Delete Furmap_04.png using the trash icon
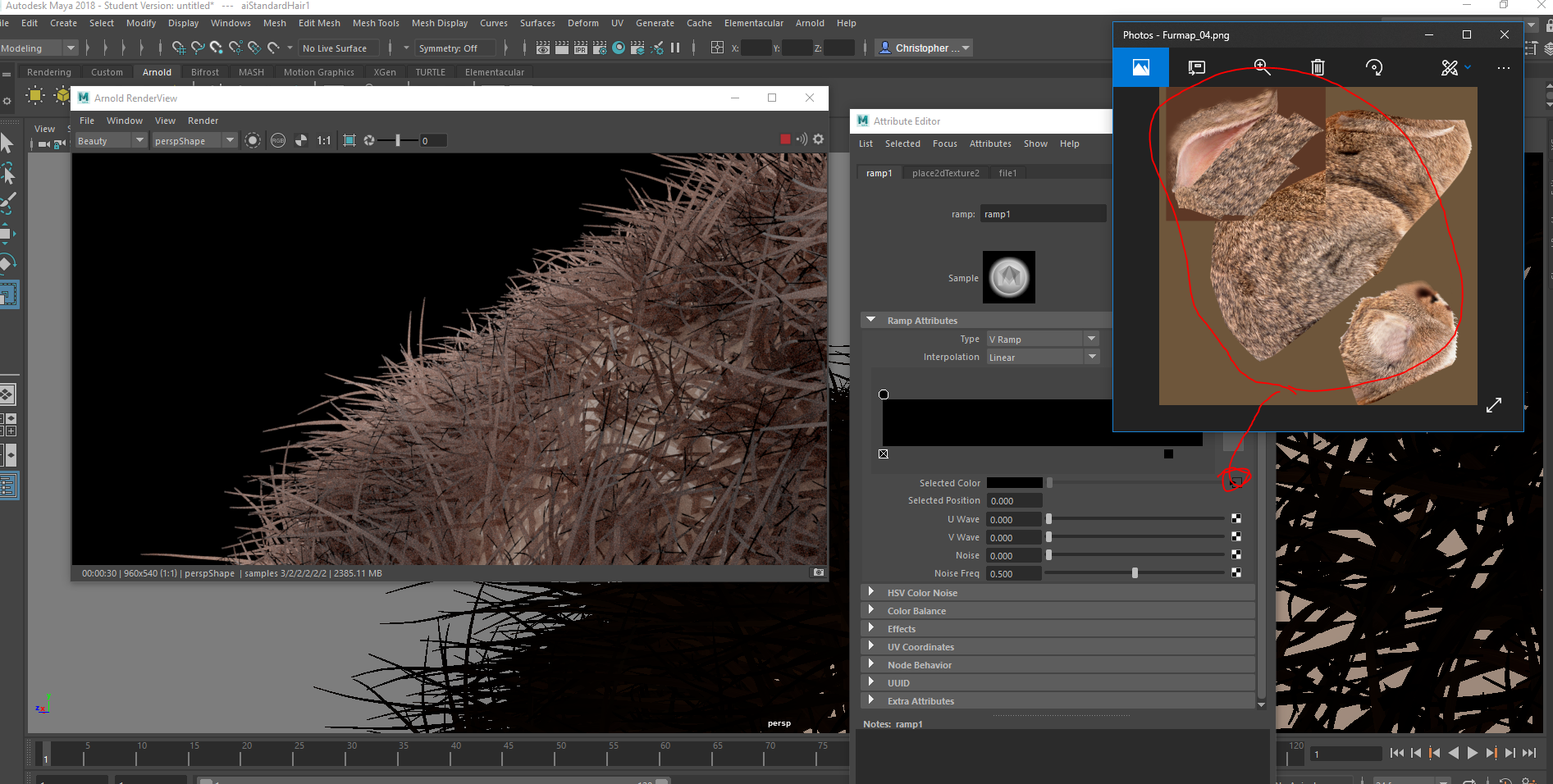The image size is (1553, 784). point(1318,68)
